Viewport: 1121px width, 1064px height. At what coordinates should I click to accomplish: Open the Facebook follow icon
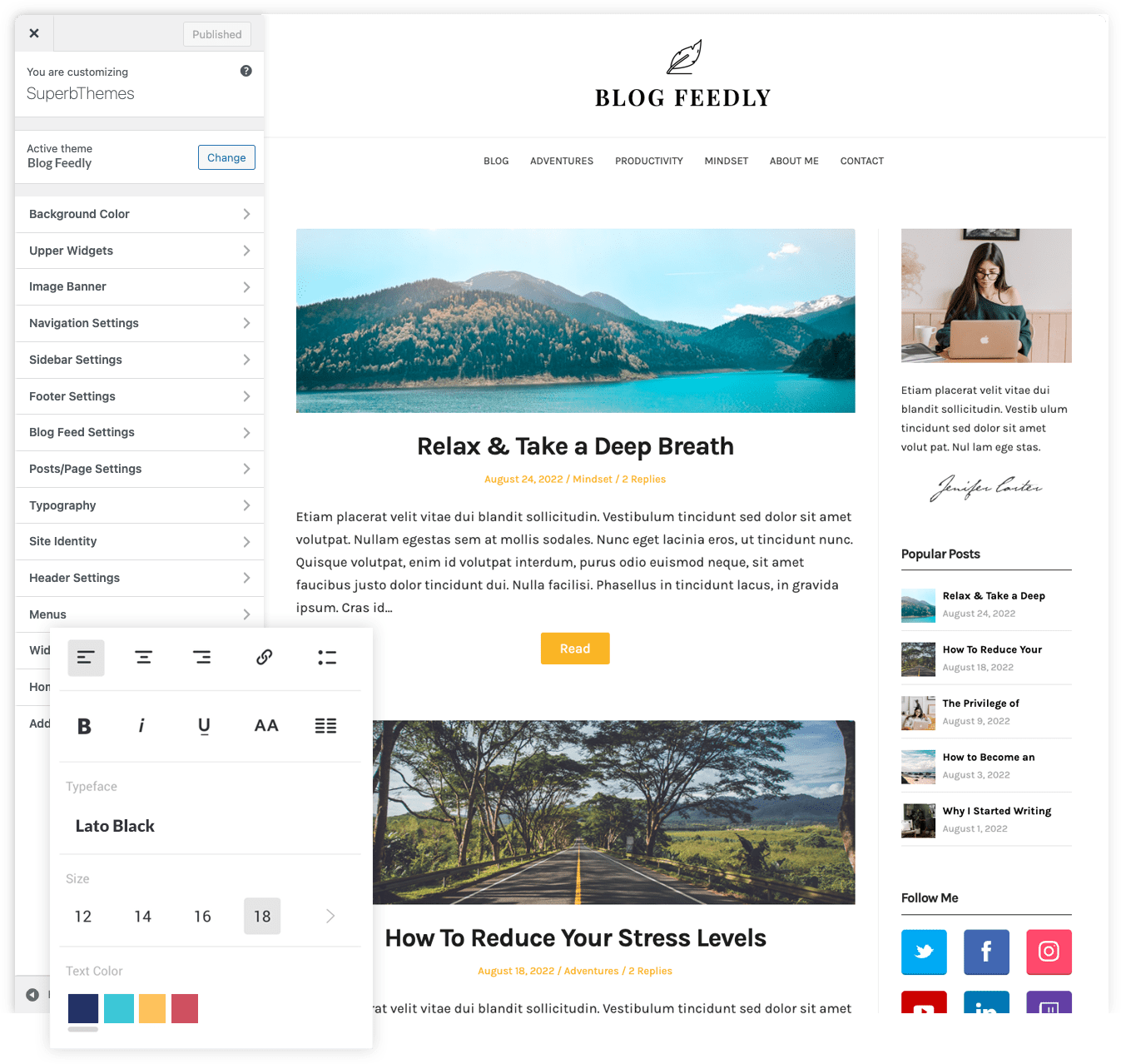pyautogui.click(x=986, y=952)
